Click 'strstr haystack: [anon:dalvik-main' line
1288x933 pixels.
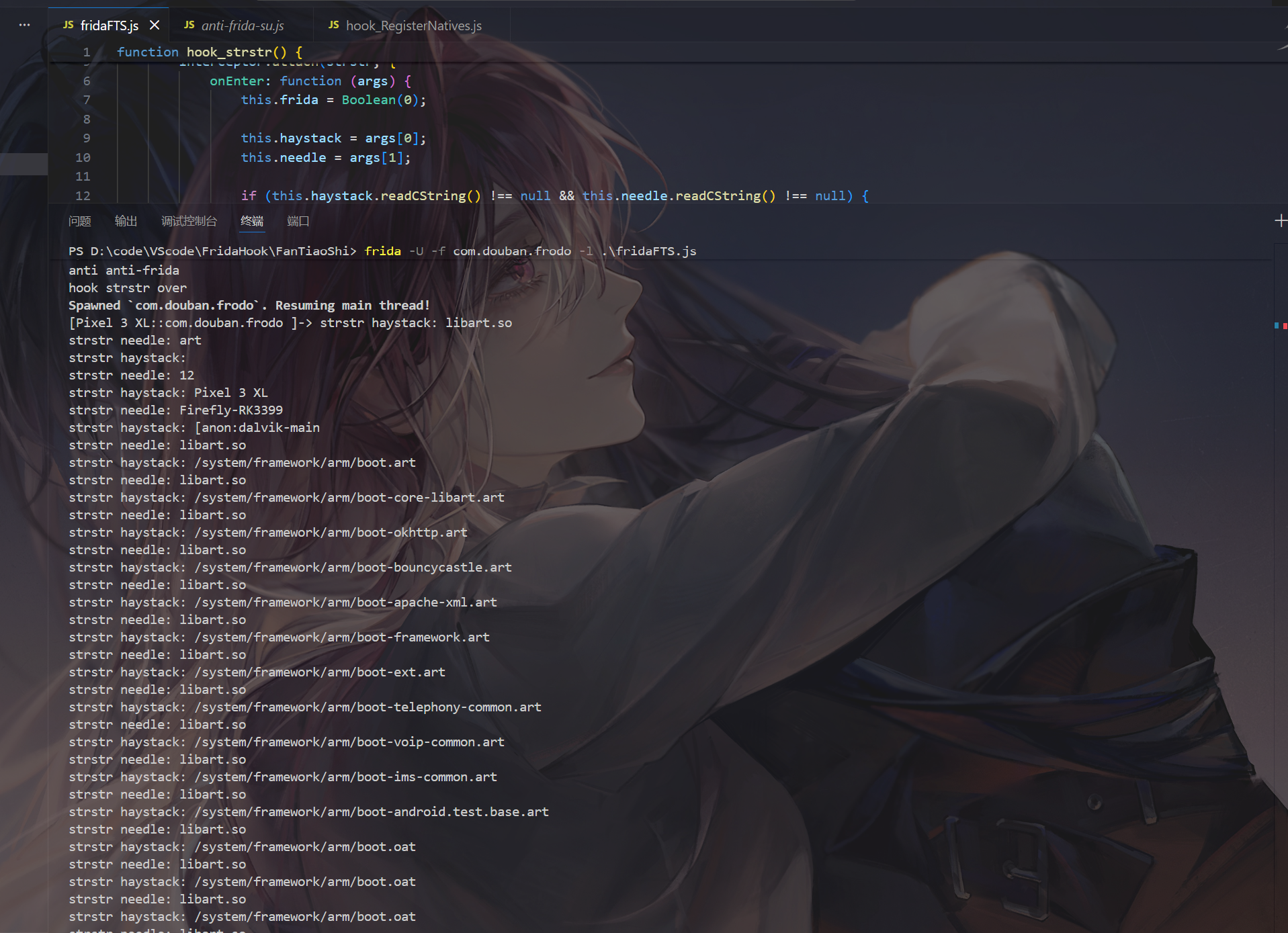click(194, 427)
